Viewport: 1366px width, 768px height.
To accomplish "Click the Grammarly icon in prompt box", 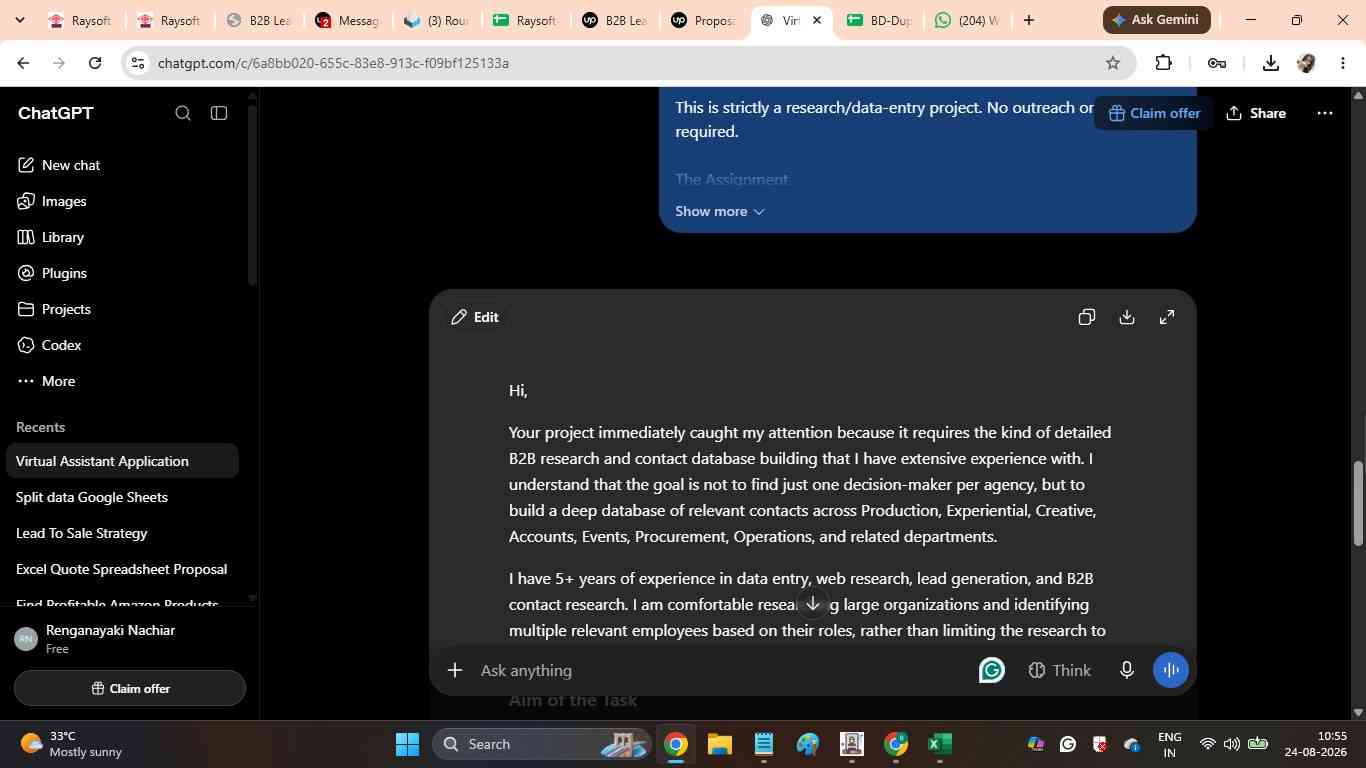I will tap(991, 670).
